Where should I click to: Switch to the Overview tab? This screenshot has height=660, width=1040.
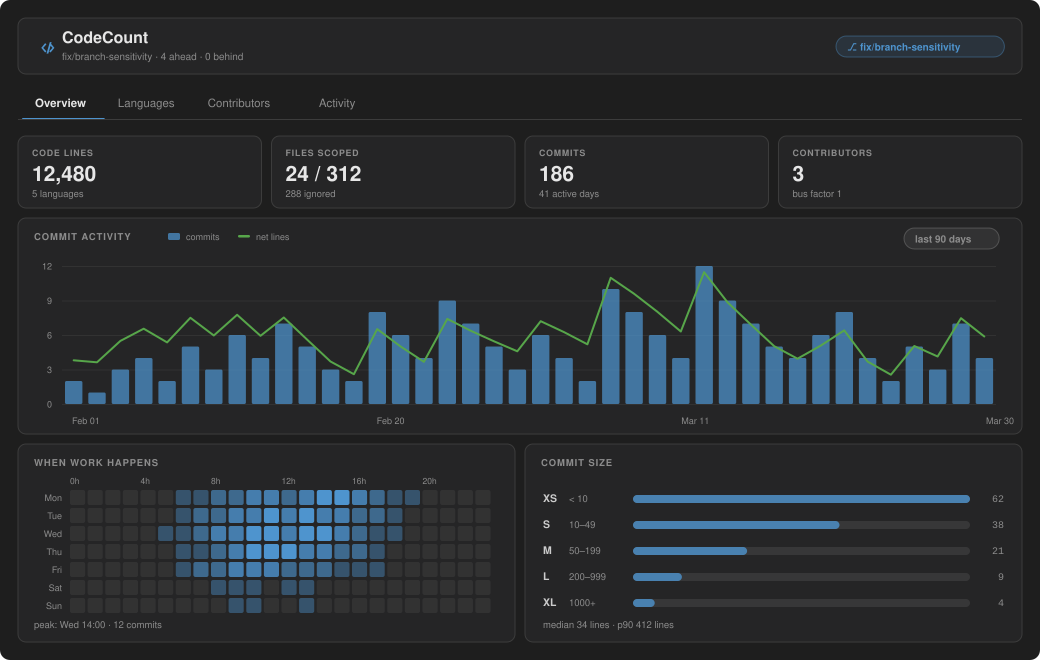click(x=60, y=103)
